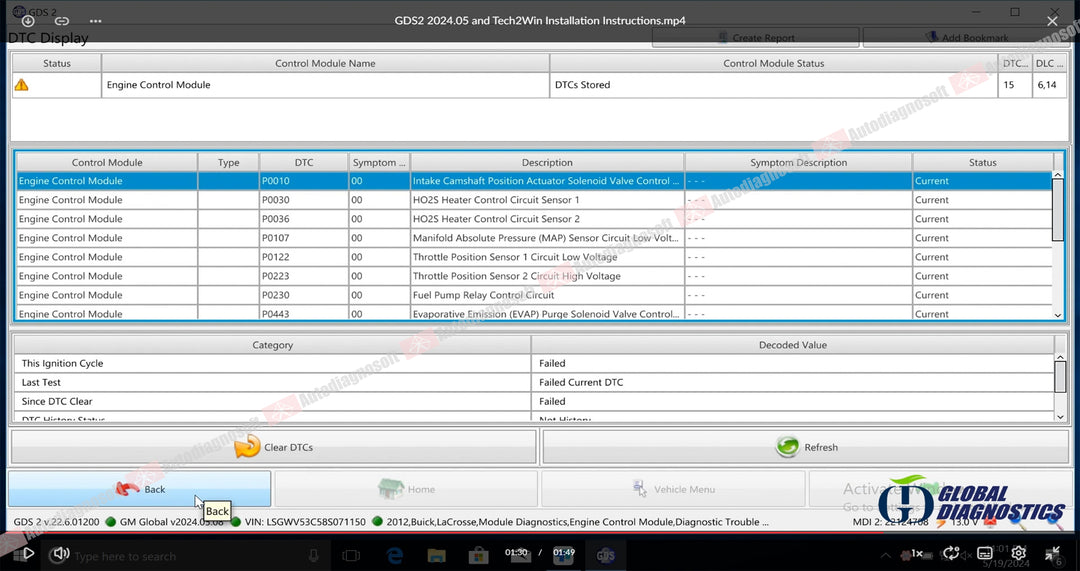Click the Clear DTCs button
Screen dimensions: 1080x571
(273, 447)
